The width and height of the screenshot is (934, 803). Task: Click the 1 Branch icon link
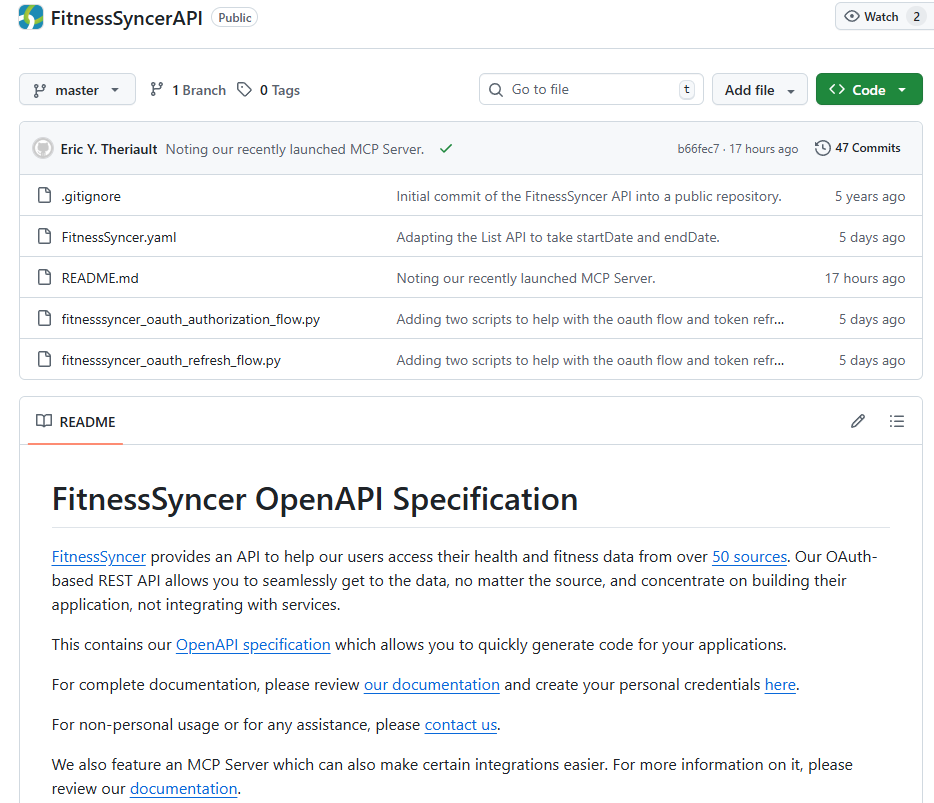(187, 90)
